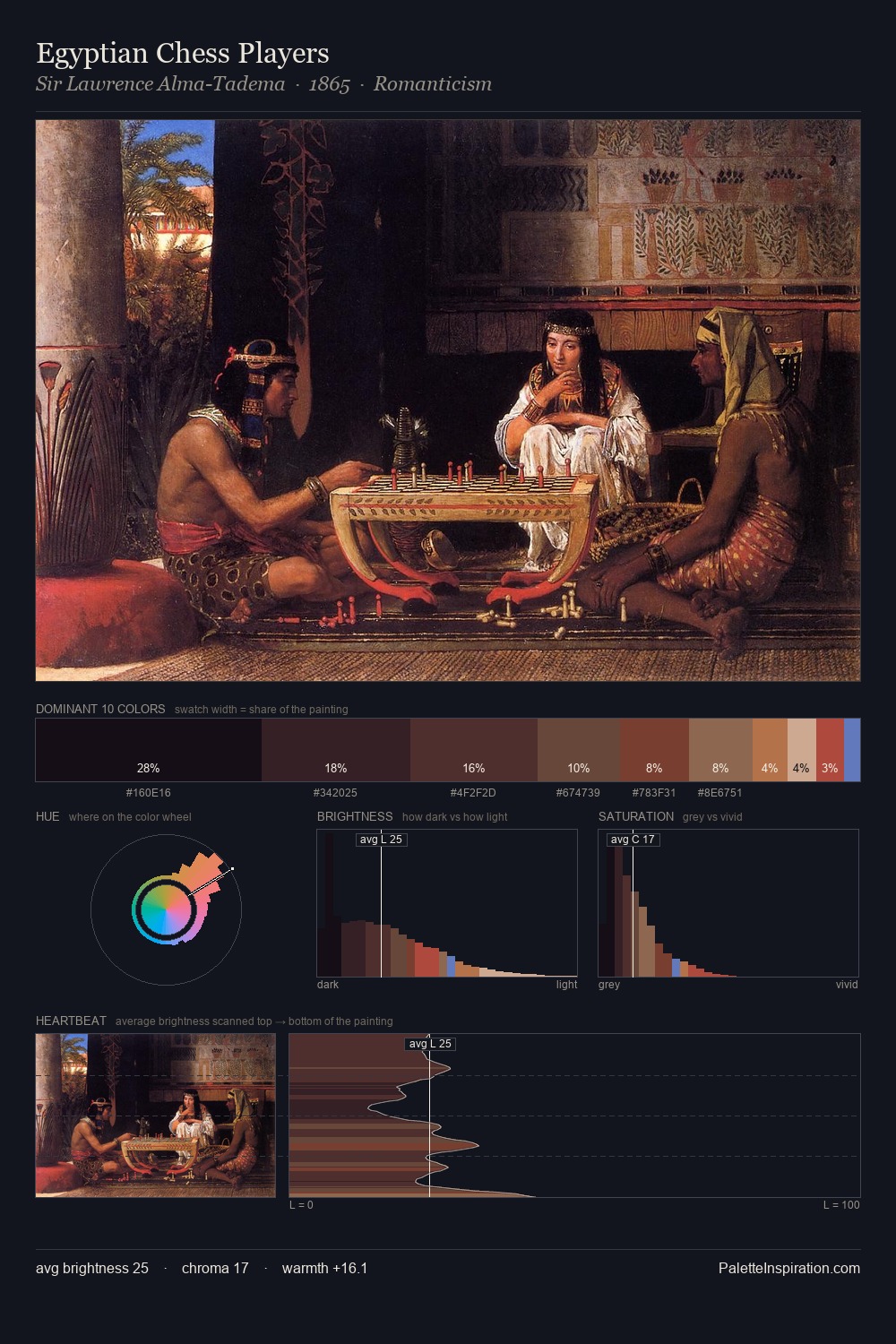Click the dark axis label under Brightness
This screenshot has height=1344, width=896.
(x=328, y=985)
